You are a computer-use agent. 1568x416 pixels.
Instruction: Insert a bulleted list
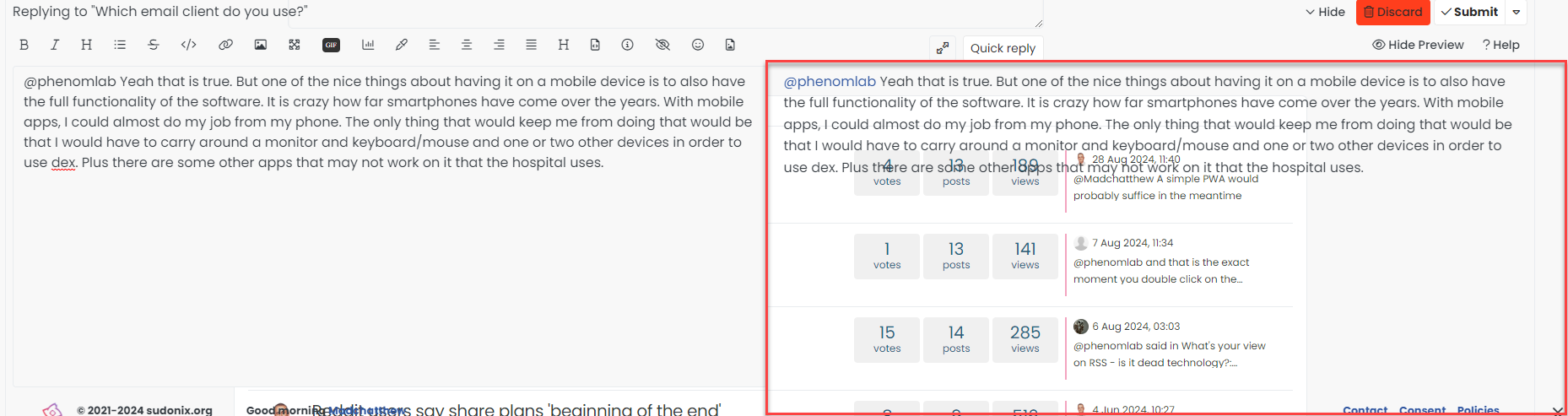[x=120, y=45]
